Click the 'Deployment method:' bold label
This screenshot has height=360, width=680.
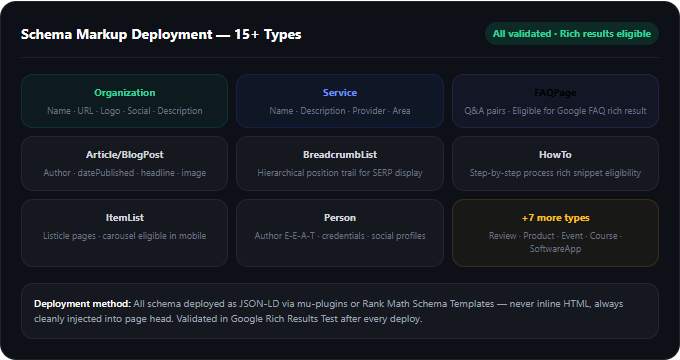click(82, 304)
